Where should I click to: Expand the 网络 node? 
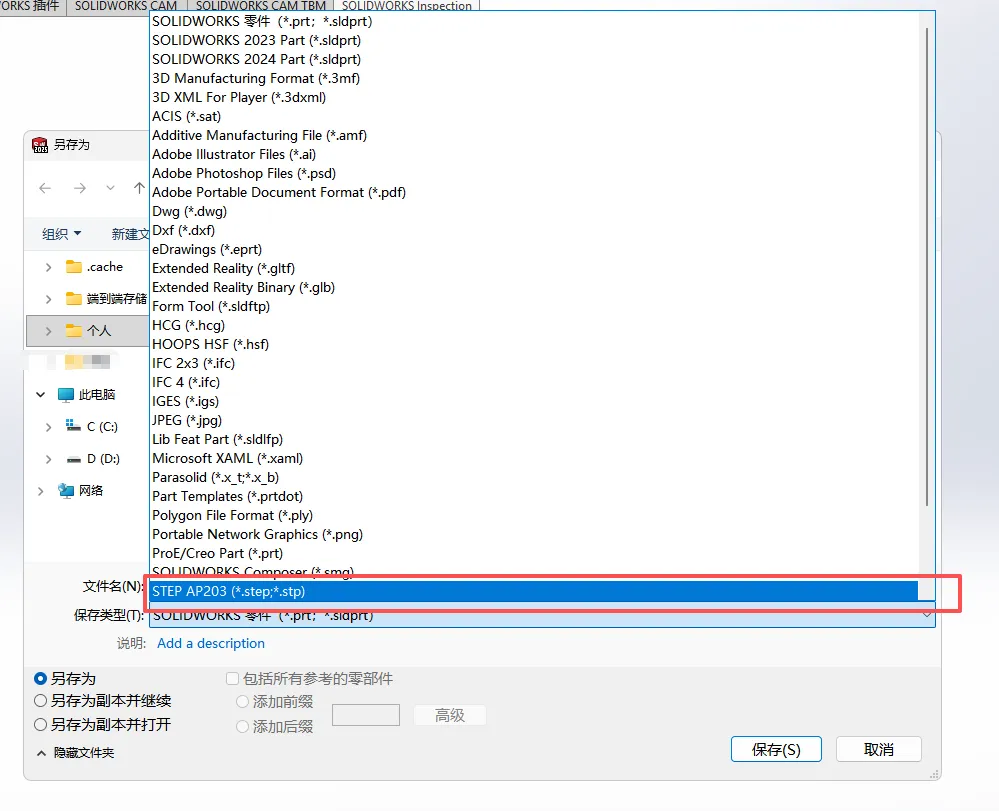click(41, 491)
